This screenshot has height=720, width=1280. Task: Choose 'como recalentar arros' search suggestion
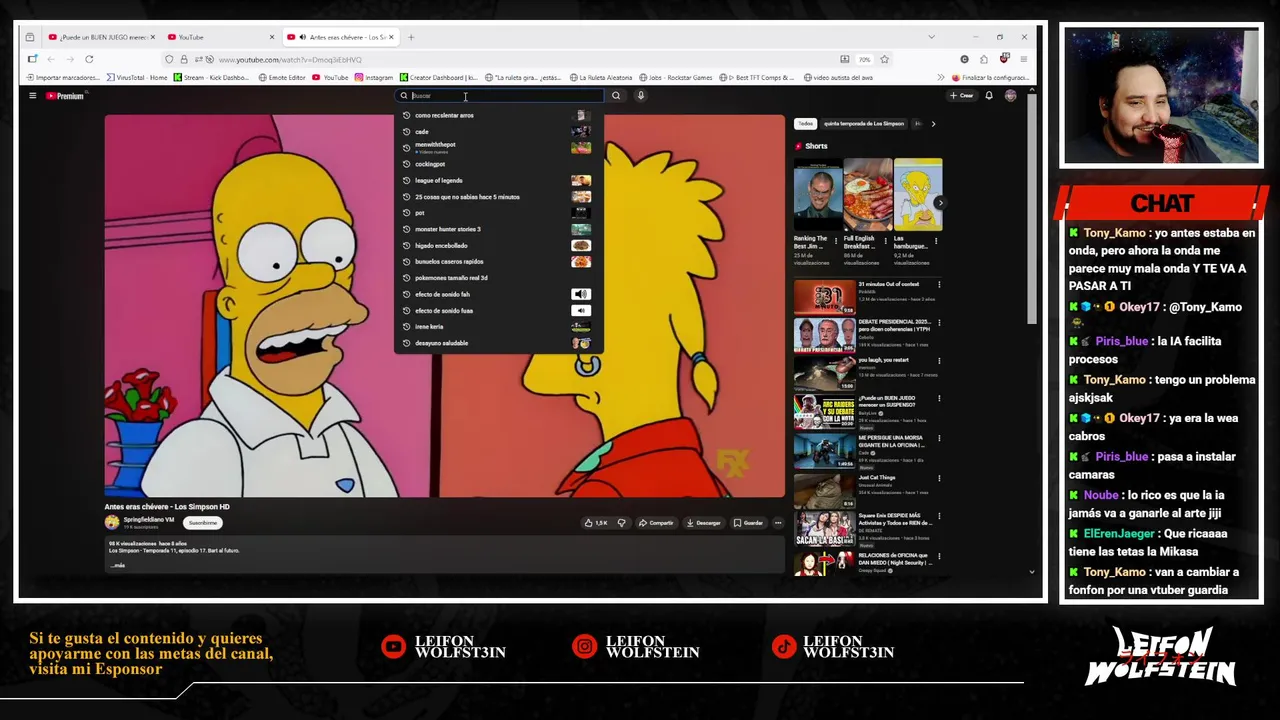click(x=498, y=115)
